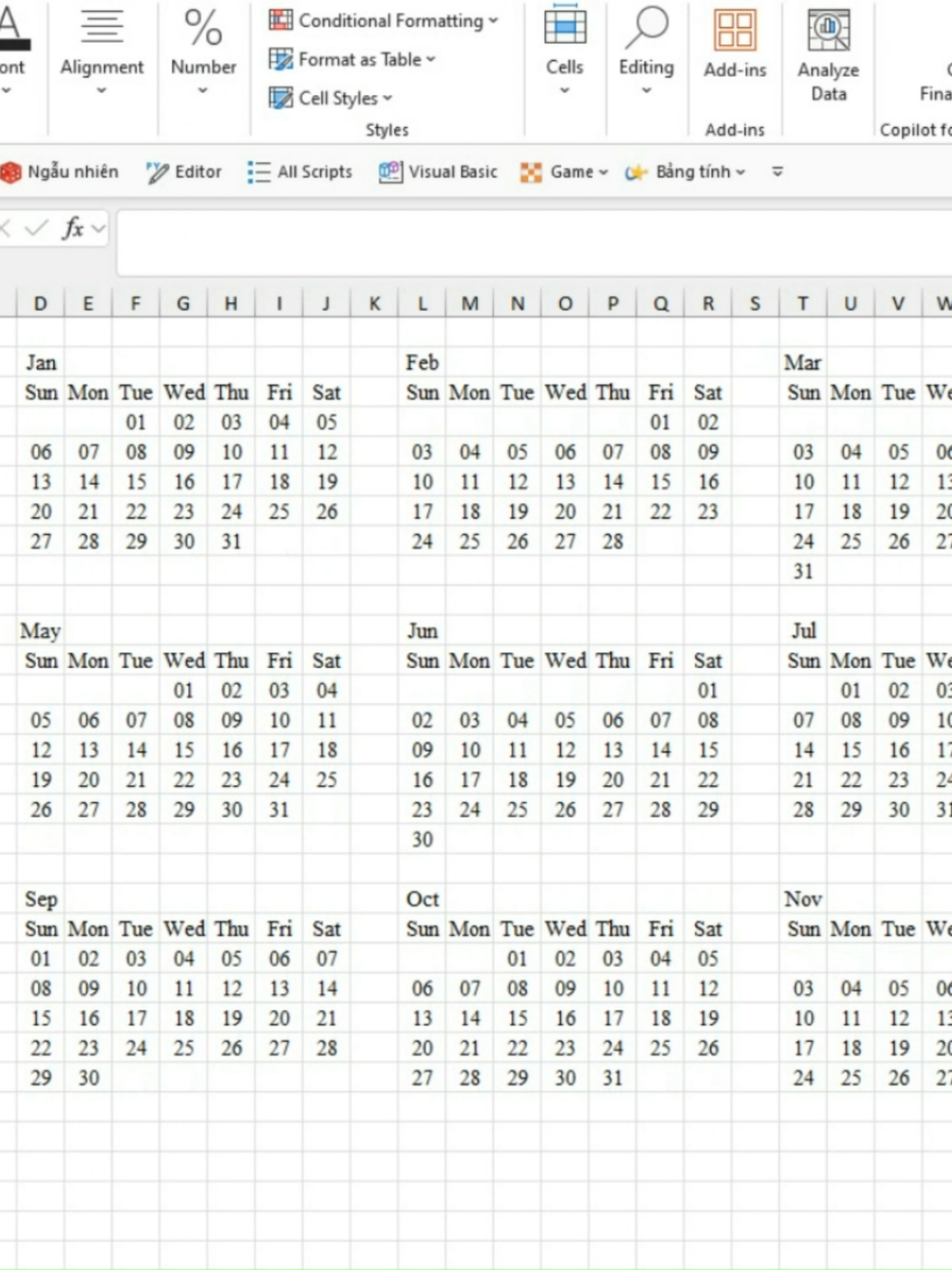Expand the Alignment dropdown arrow
Viewport: 952px width, 1270px height.
[x=102, y=90]
